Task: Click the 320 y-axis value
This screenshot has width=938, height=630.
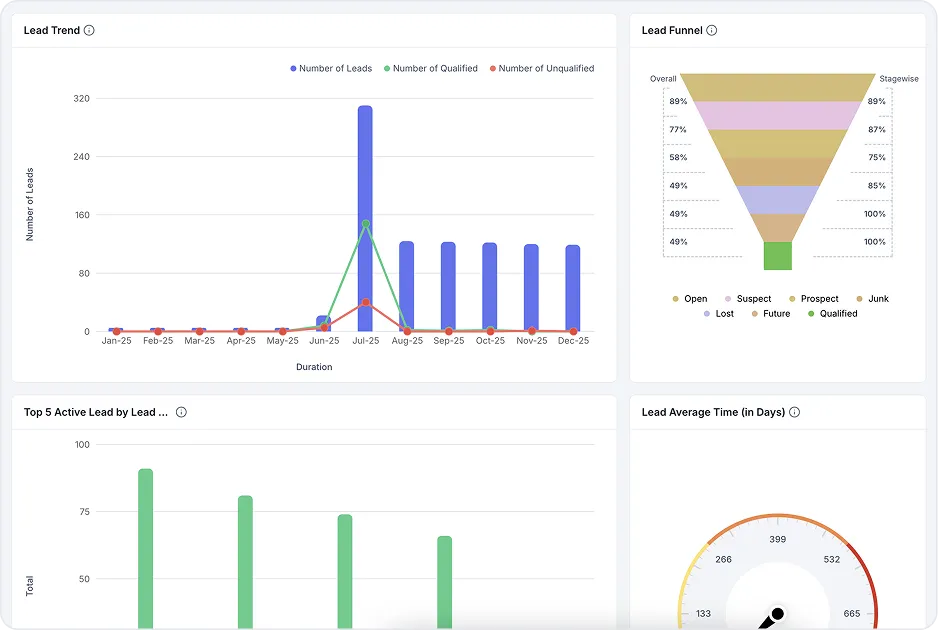Action: (x=81, y=98)
